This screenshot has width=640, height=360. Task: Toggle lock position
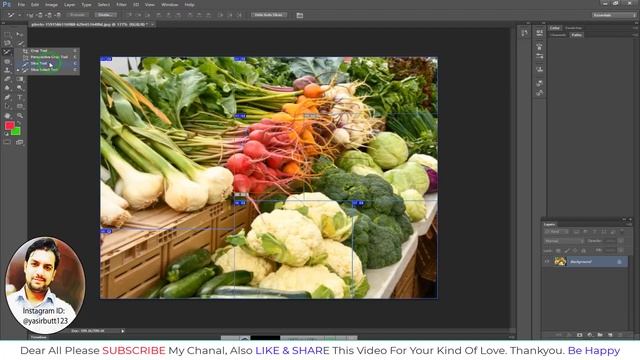(x=575, y=251)
